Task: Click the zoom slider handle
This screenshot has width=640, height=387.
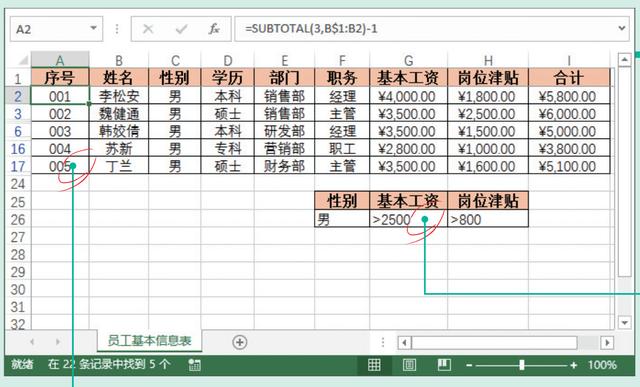Action: (x=522, y=365)
